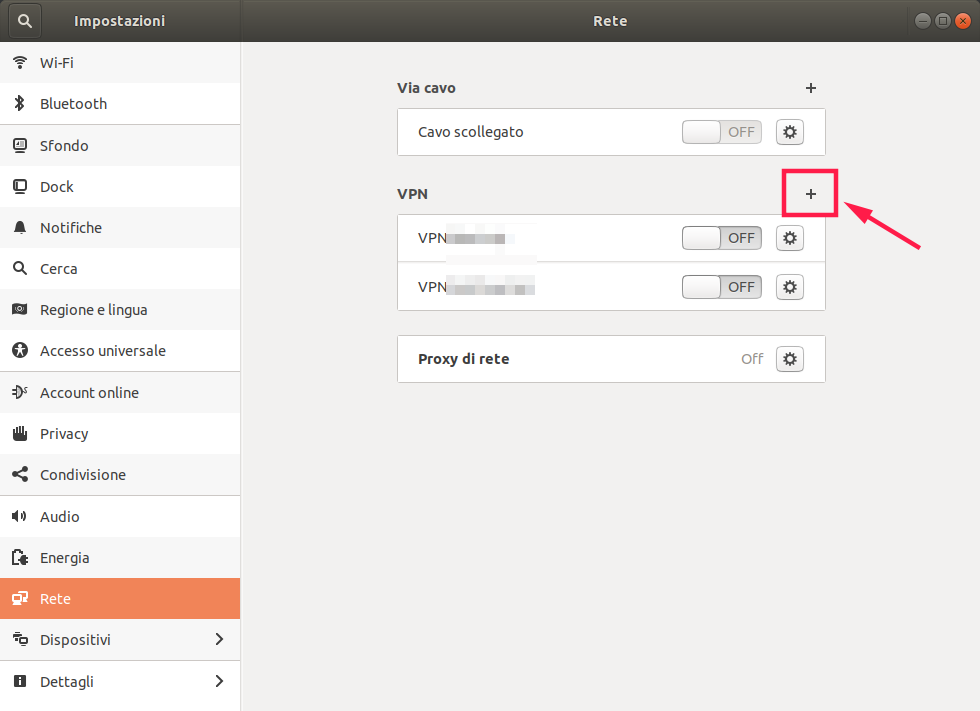Open settings gear for the first VPN

click(x=789, y=237)
